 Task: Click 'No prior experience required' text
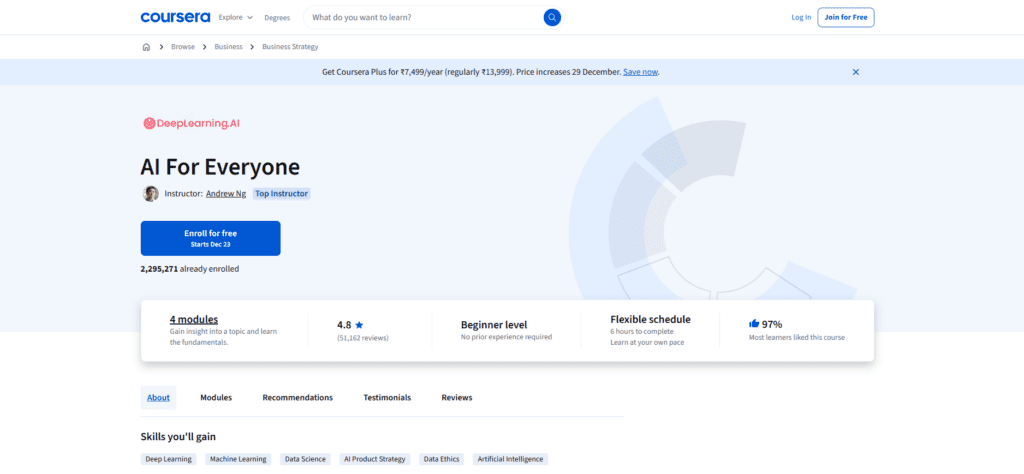(506, 337)
